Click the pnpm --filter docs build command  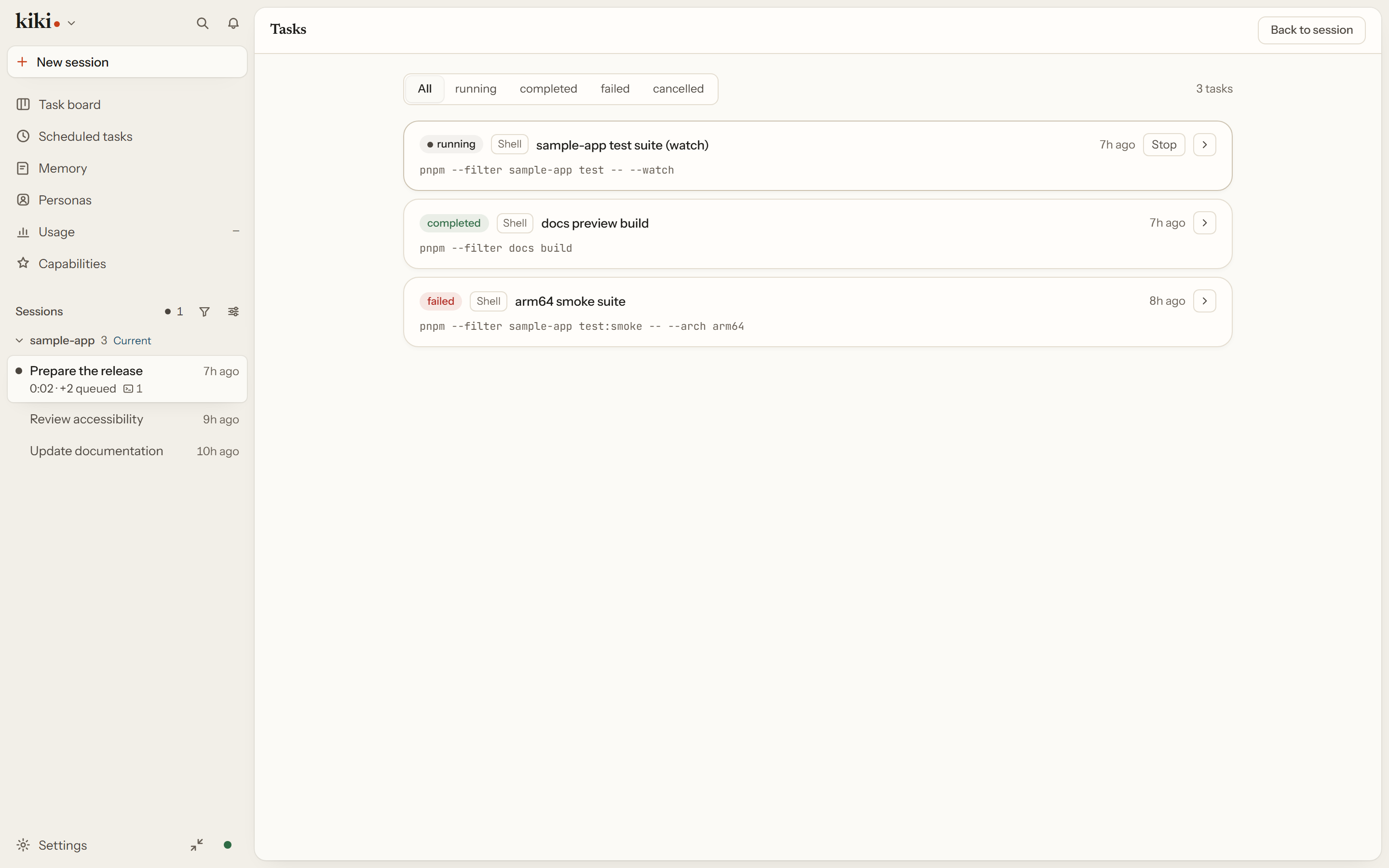click(495, 248)
